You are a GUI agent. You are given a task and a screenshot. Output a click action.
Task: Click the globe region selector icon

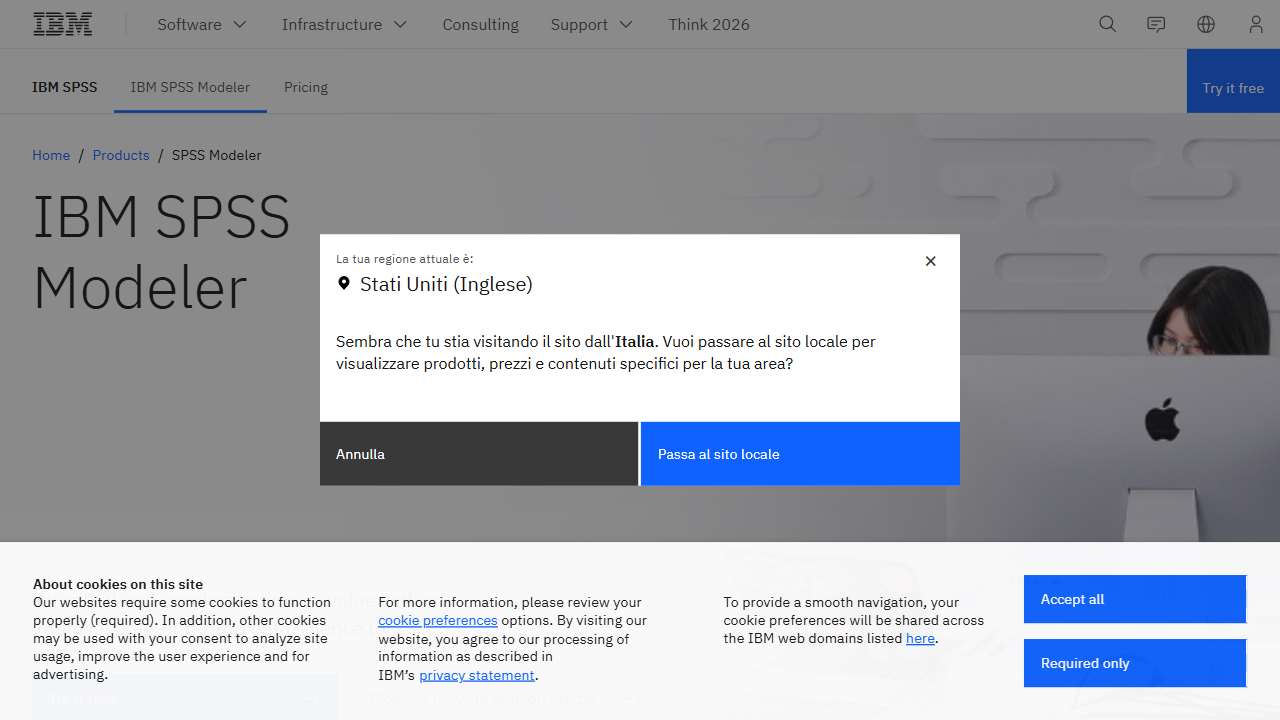tap(1206, 24)
